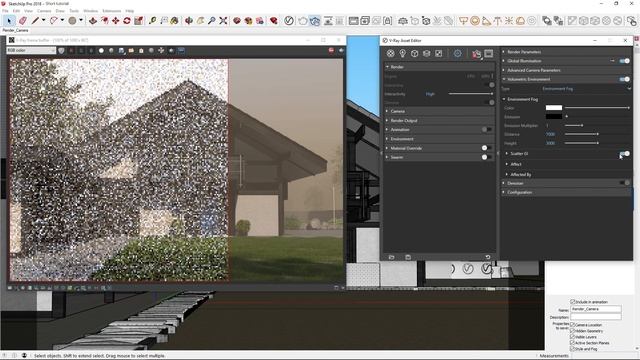
Task: Add V-Ray dome light from toolbar
Action: [x=520, y=20]
